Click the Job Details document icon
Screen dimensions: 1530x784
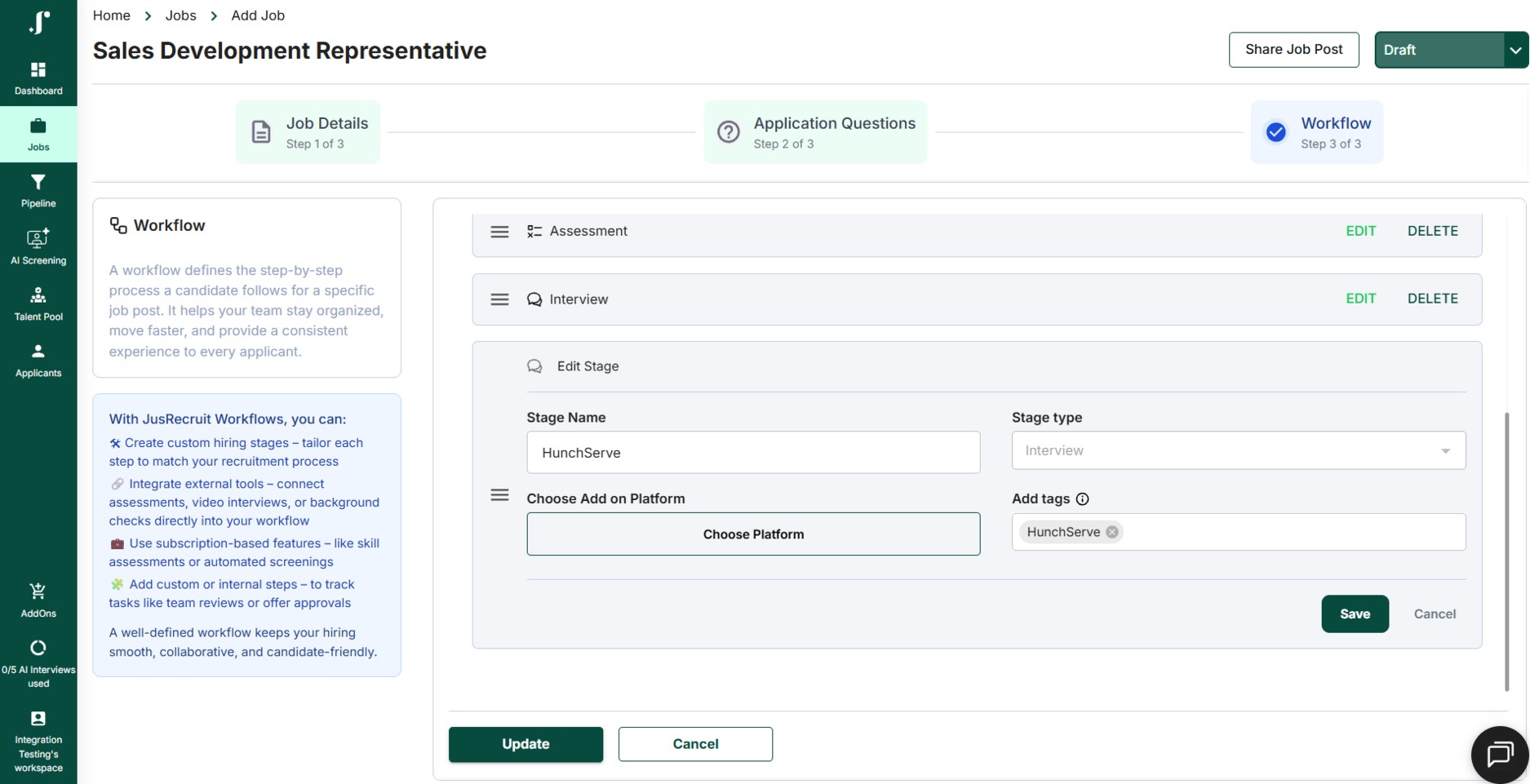261,131
